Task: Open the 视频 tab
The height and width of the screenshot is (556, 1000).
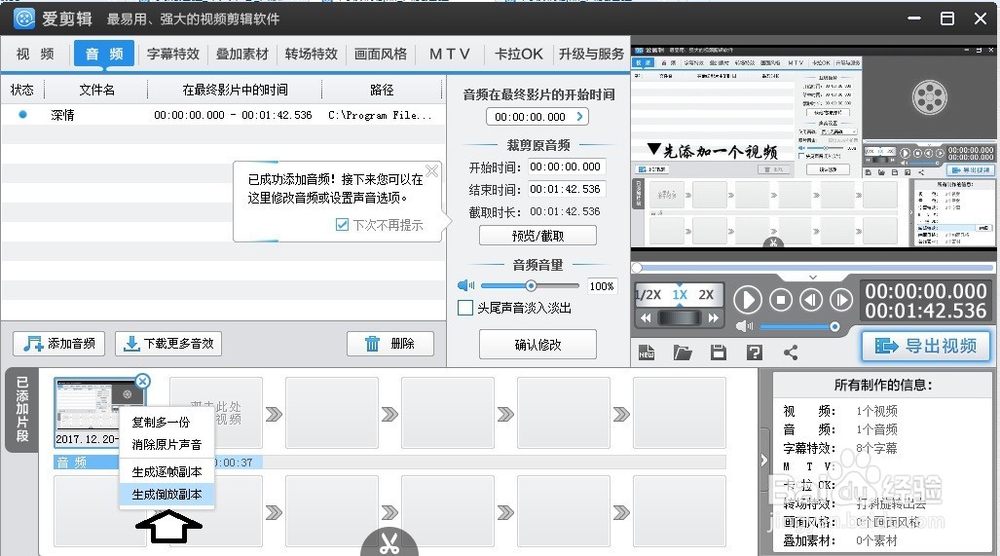Action: [x=35, y=54]
